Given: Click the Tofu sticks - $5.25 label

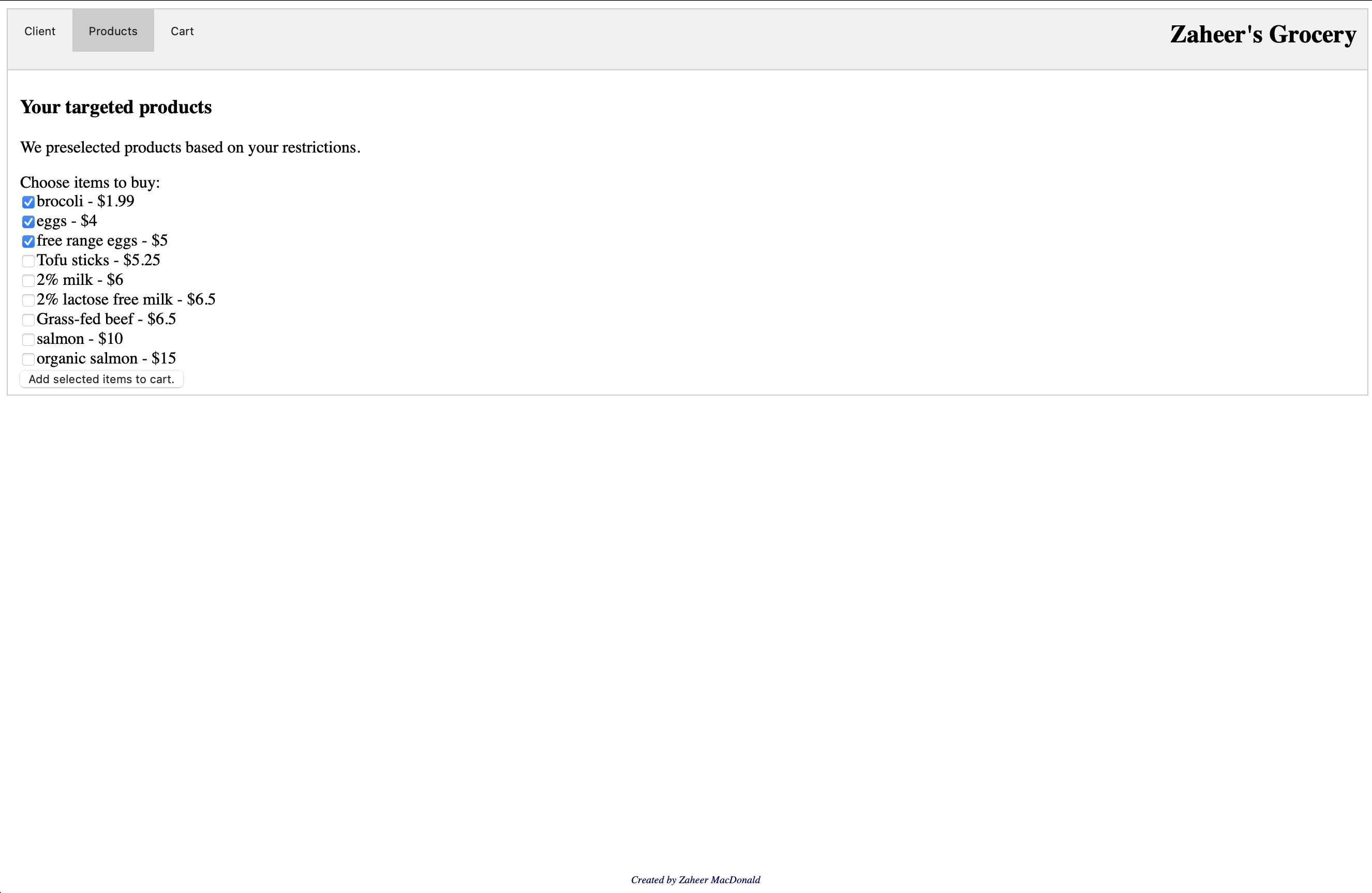Looking at the screenshot, I should [98, 260].
